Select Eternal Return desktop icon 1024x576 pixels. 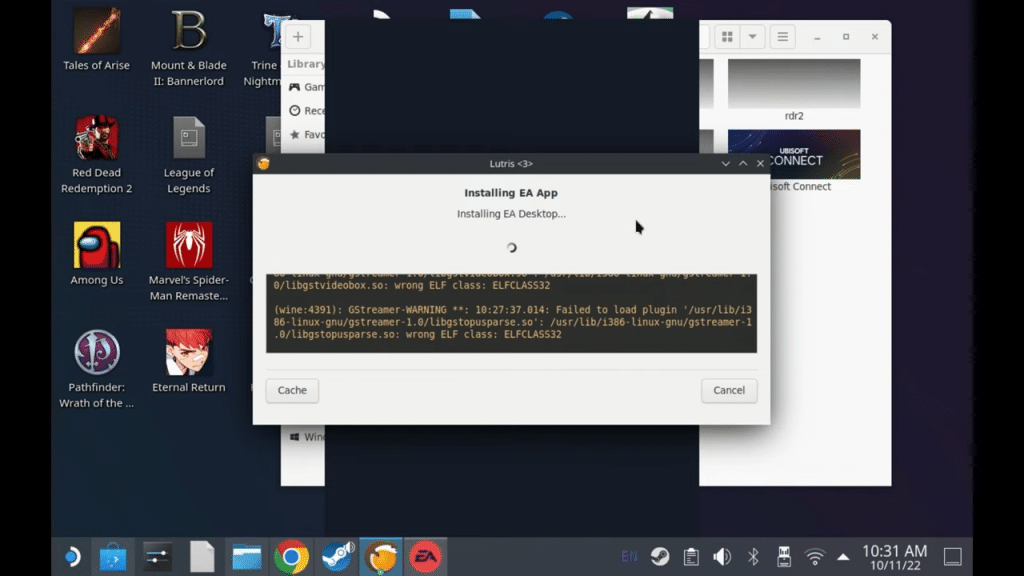coord(189,361)
